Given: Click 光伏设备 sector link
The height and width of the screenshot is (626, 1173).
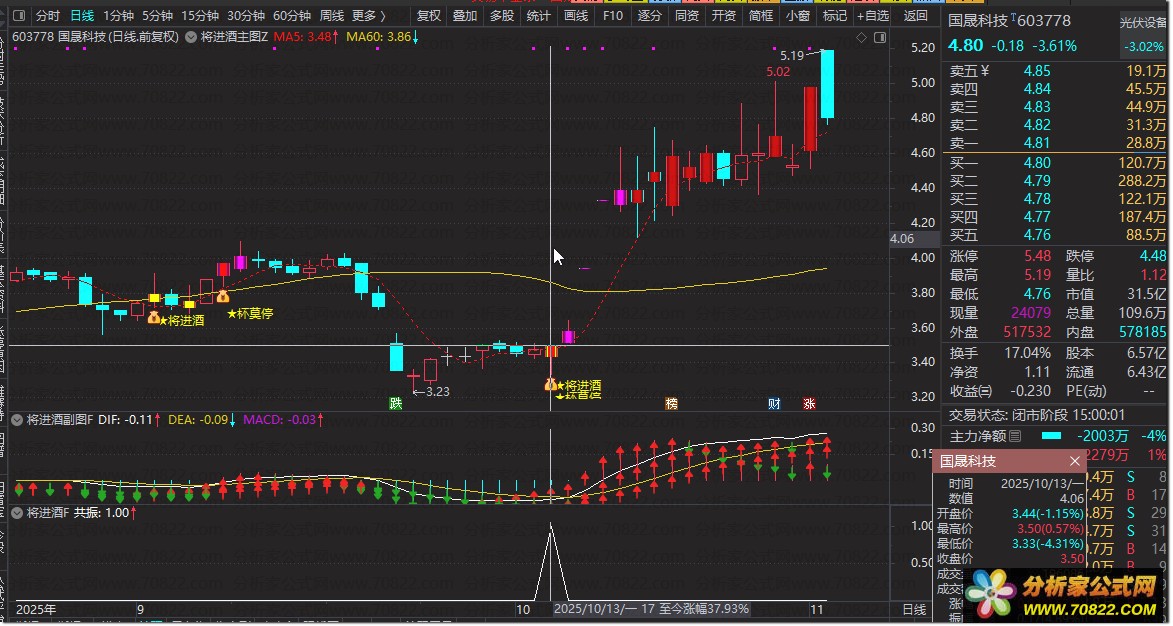Looking at the screenshot, I should 1142,23.
